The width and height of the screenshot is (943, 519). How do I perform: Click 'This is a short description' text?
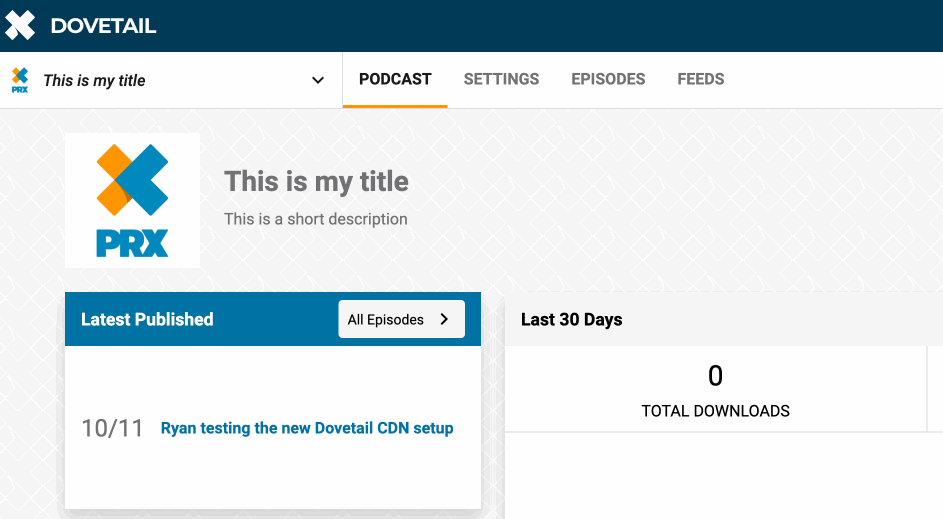click(316, 219)
